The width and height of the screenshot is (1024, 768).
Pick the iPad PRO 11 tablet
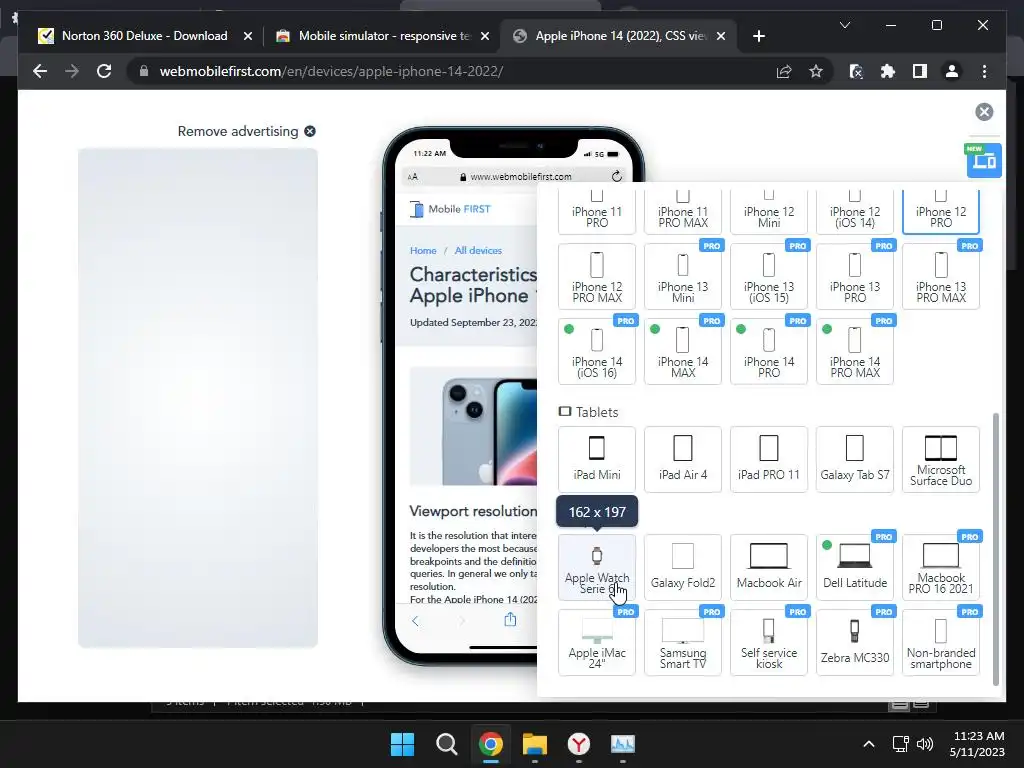(x=769, y=459)
